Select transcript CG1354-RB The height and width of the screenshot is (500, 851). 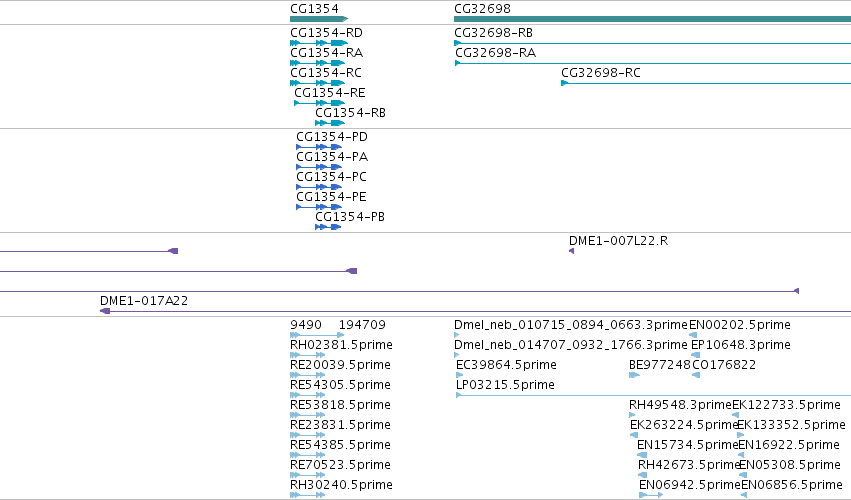click(351, 113)
